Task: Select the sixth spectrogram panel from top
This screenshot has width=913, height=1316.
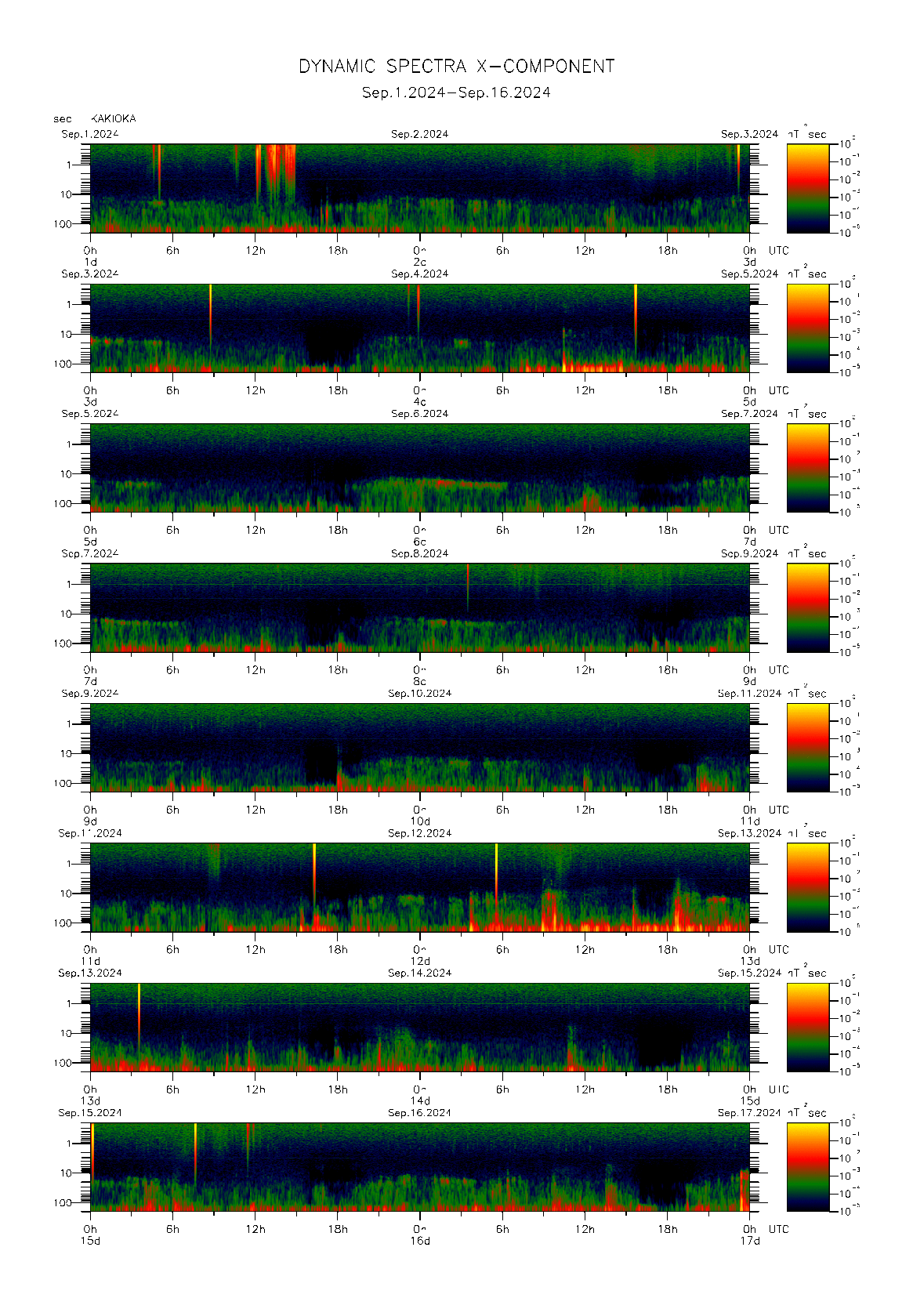Action: [419, 887]
